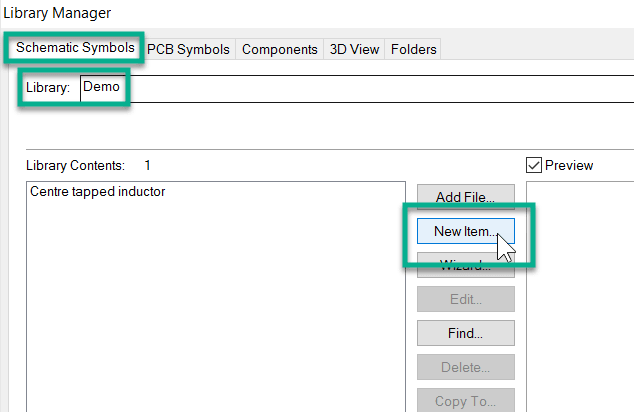Open the Find dialog button

pyautogui.click(x=465, y=333)
